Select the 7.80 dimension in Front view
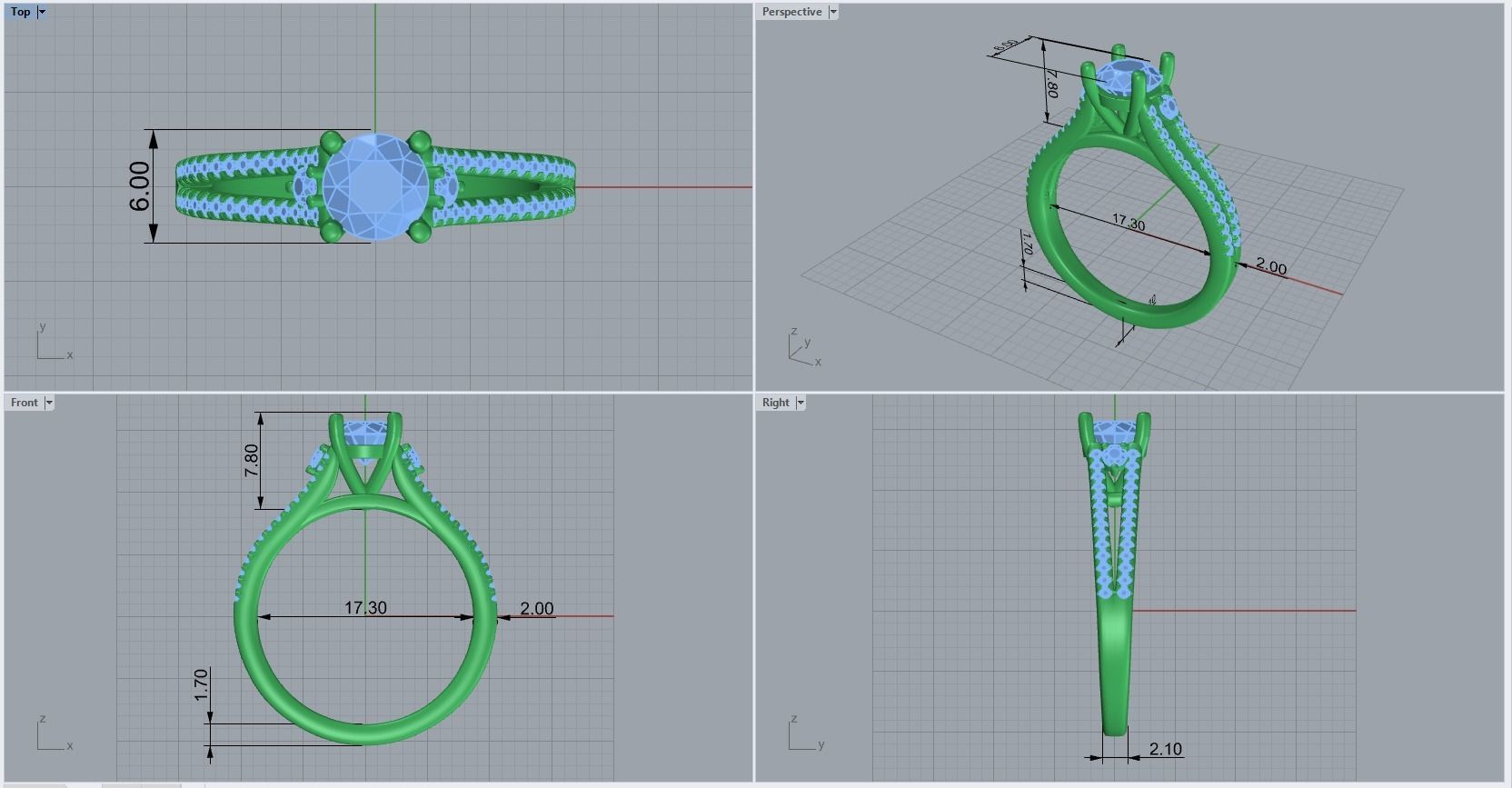This screenshot has height=788, width=1512. click(x=252, y=460)
